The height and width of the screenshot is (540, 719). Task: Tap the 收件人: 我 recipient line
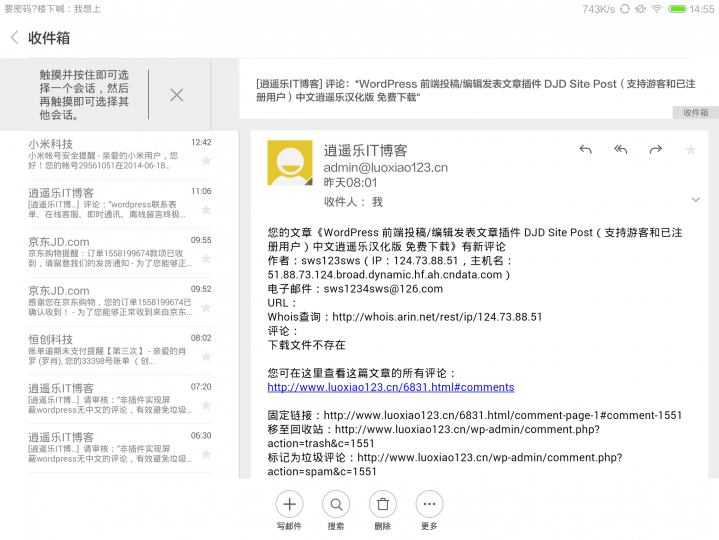353,202
